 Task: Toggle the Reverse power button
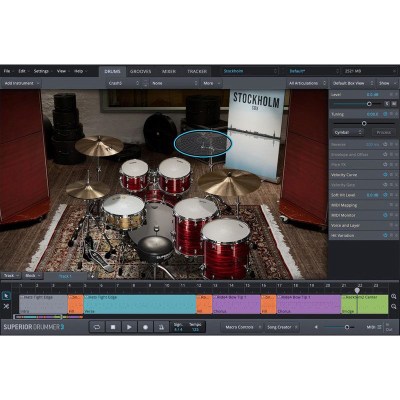tap(385, 144)
